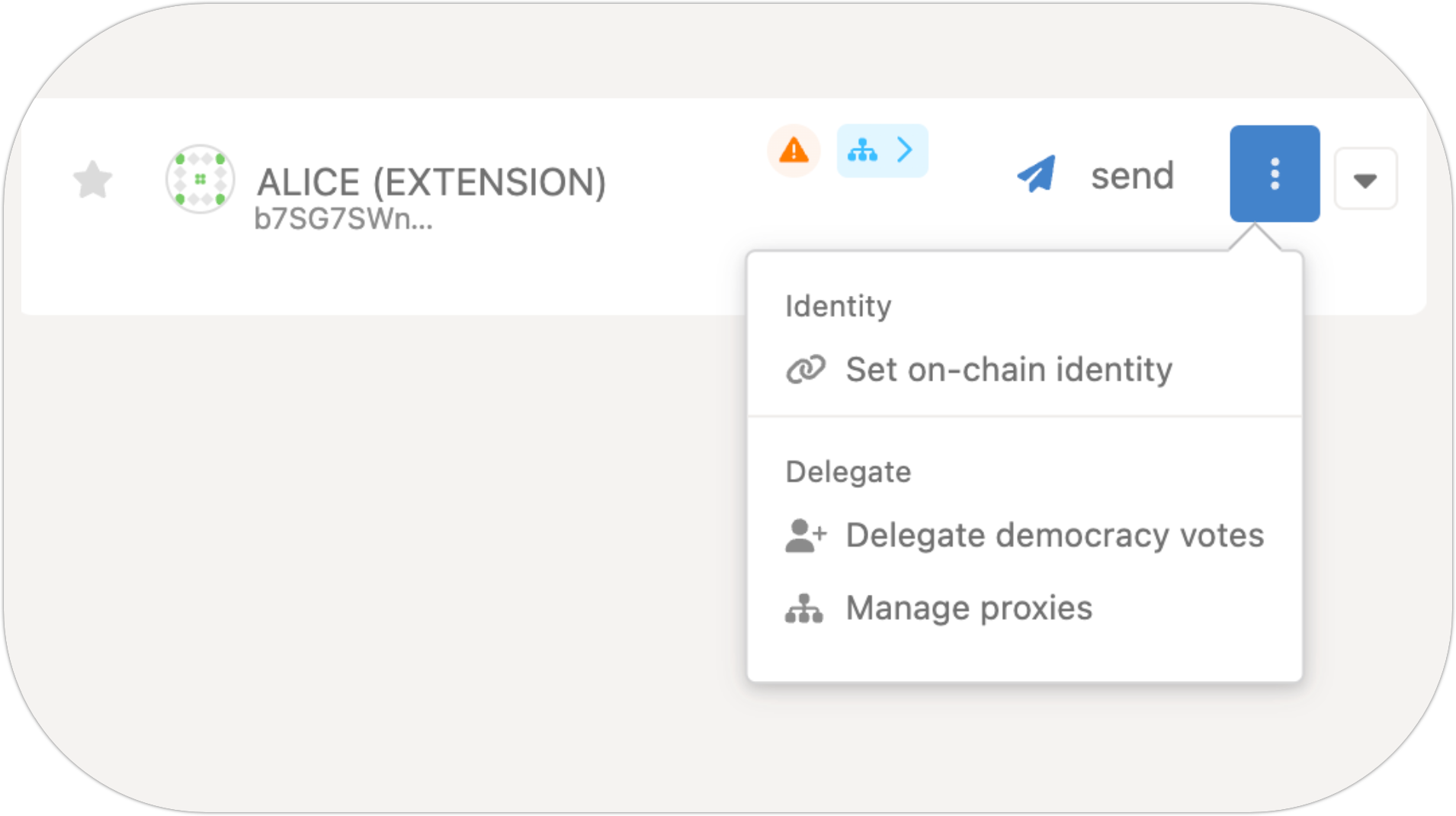Choose Delegate democracy votes option
Viewport: 1456px width, 816px height.
point(1054,535)
